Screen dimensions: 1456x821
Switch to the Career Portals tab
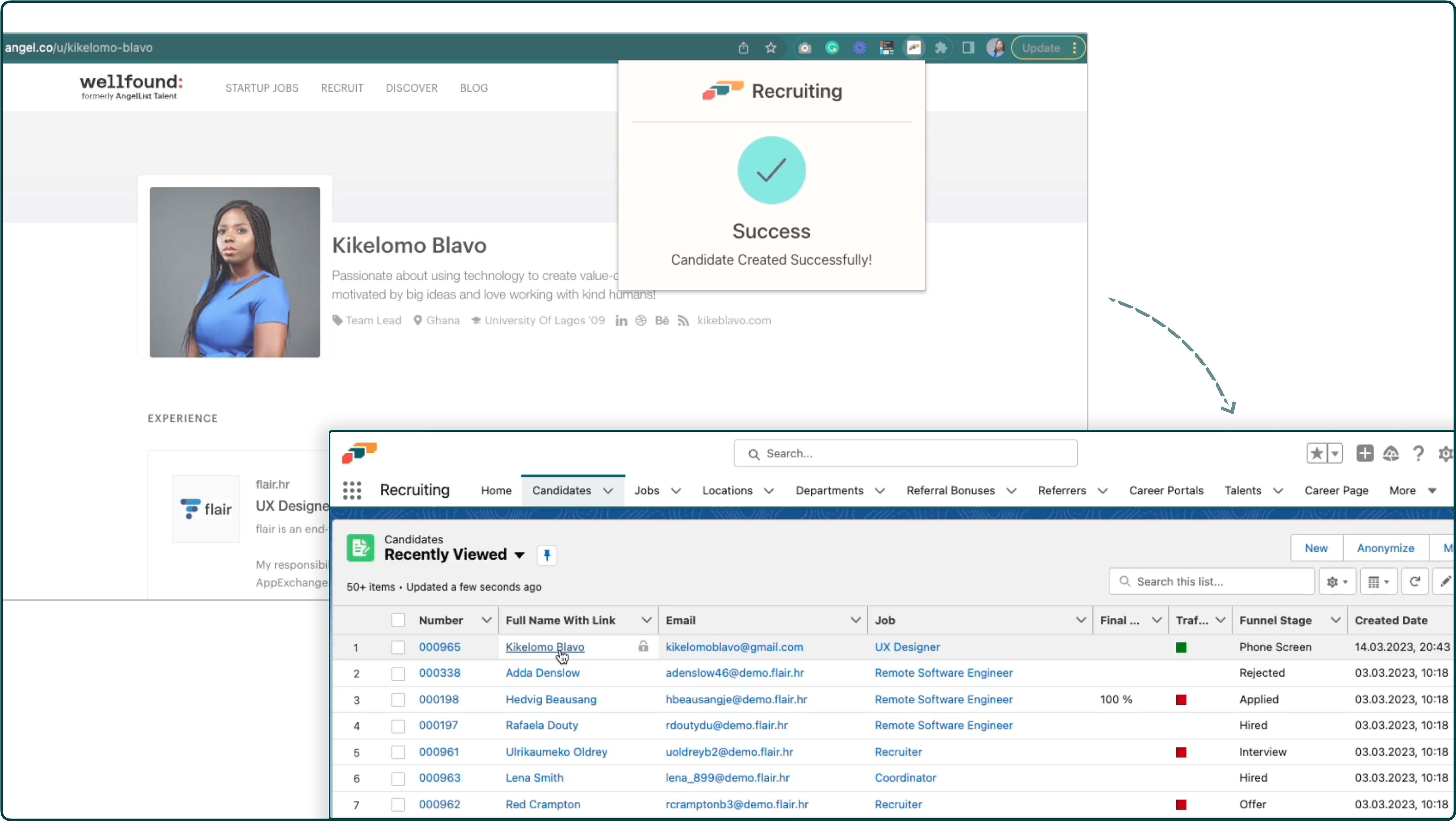pos(1166,490)
